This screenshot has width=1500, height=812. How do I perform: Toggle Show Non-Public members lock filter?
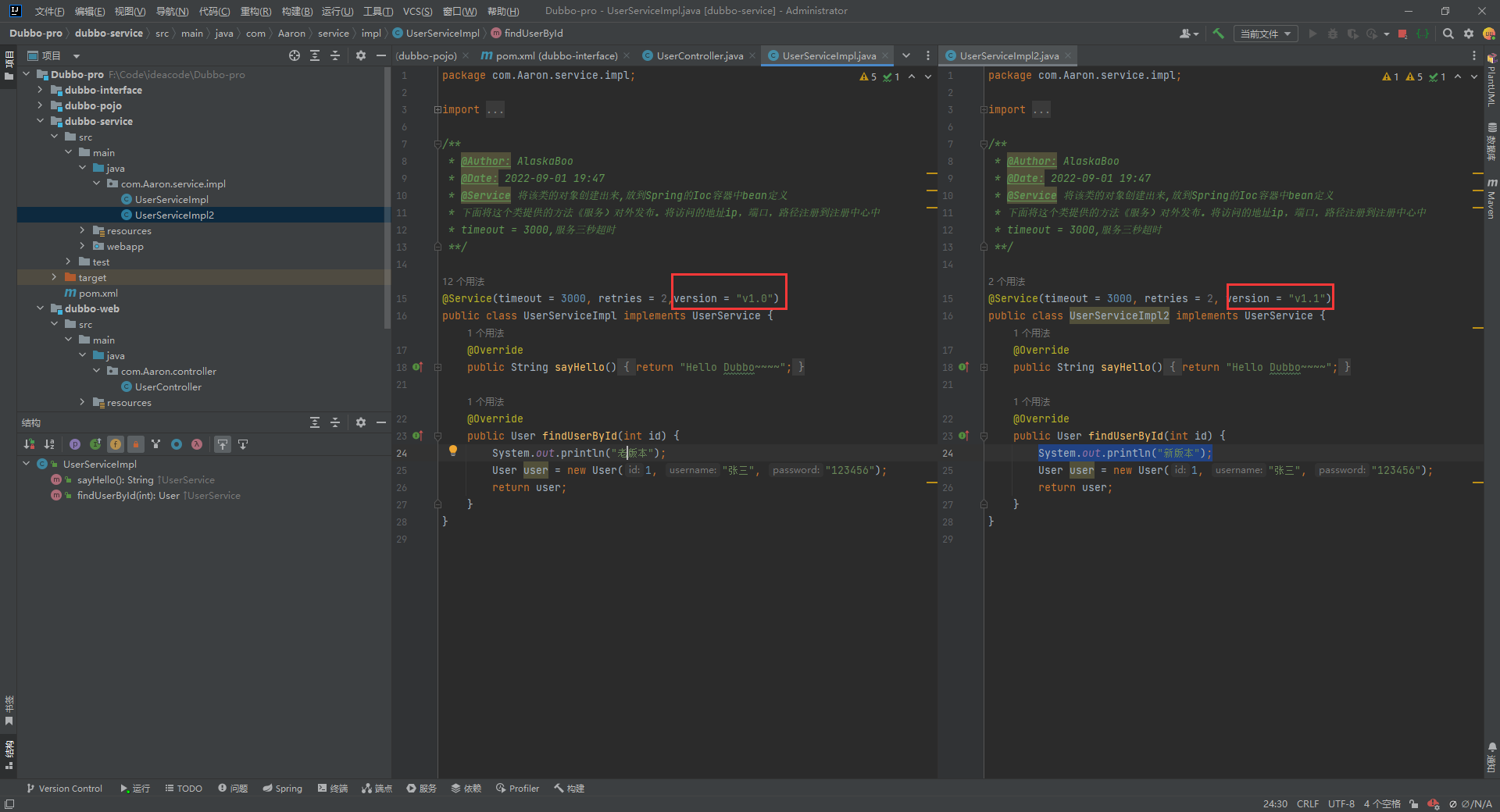click(136, 444)
